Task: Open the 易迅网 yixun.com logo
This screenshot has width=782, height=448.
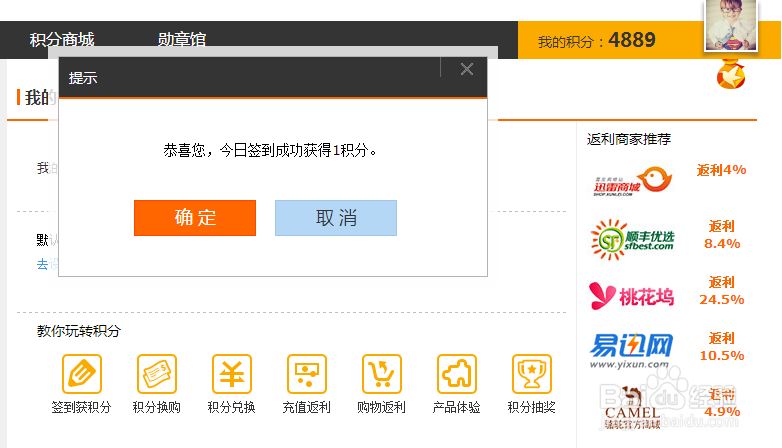Action: tap(631, 351)
